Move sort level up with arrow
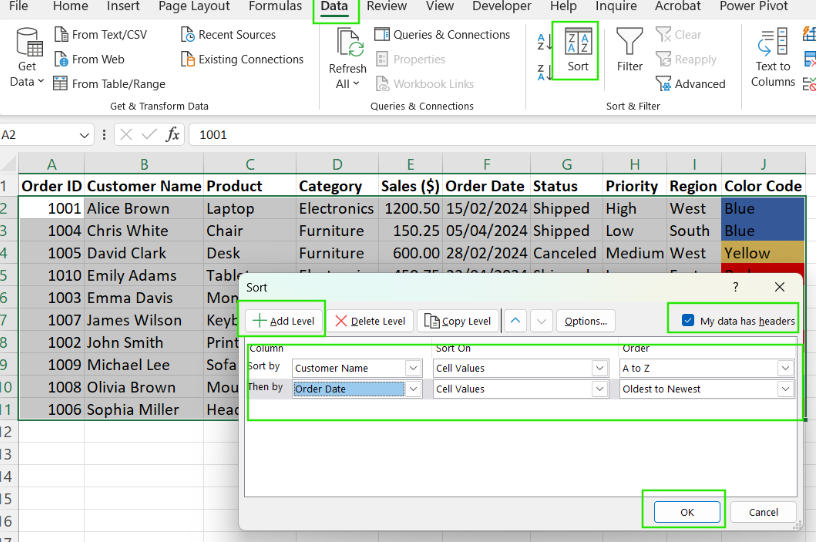 pyautogui.click(x=515, y=321)
